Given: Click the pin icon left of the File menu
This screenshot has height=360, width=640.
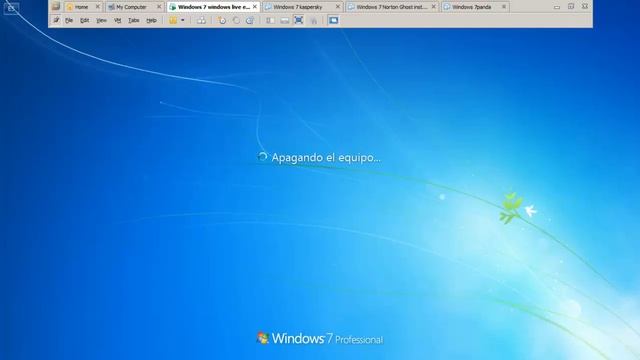Looking at the screenshot, I should point(56,20).
